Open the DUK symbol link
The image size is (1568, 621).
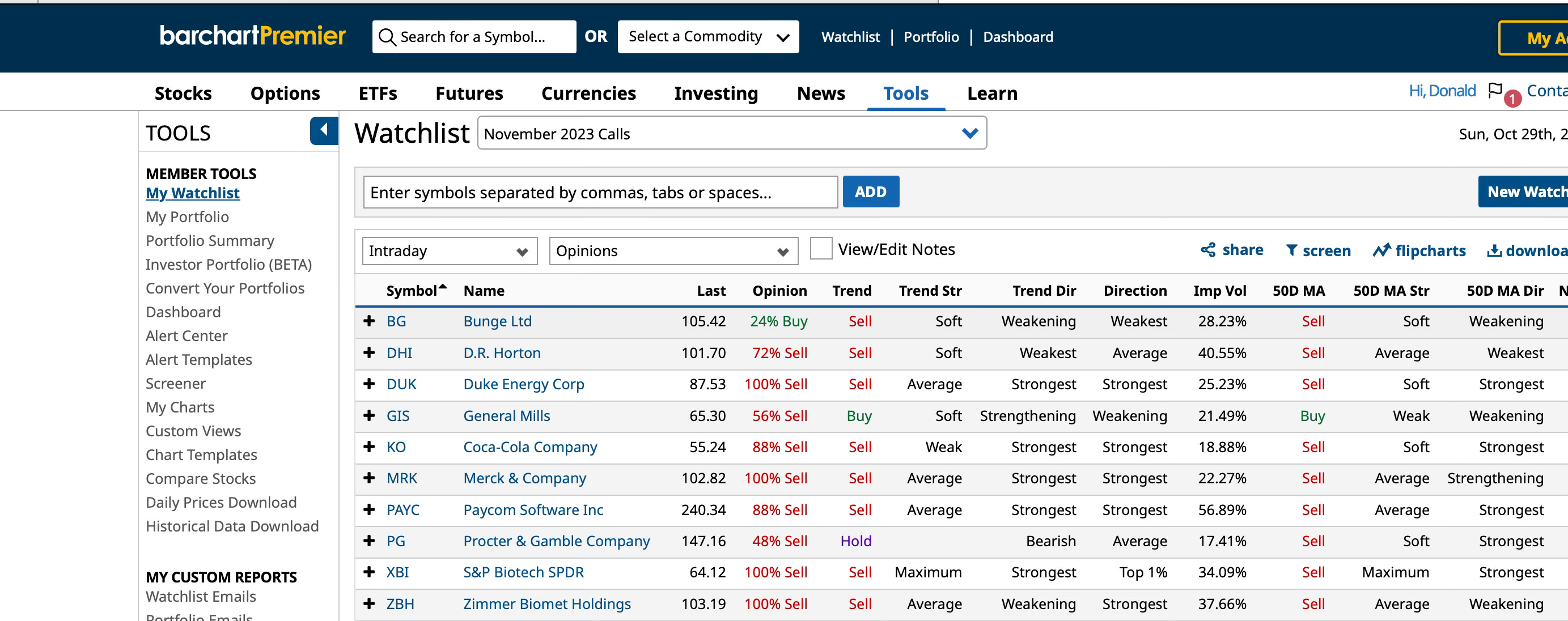point(401,384)
